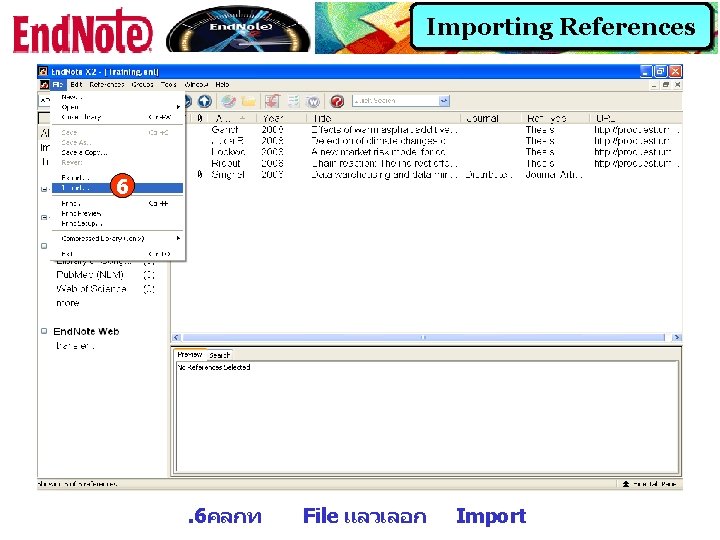Select Web of Science in the groups panel
720x540 pixels.
[x=91, y=288]
